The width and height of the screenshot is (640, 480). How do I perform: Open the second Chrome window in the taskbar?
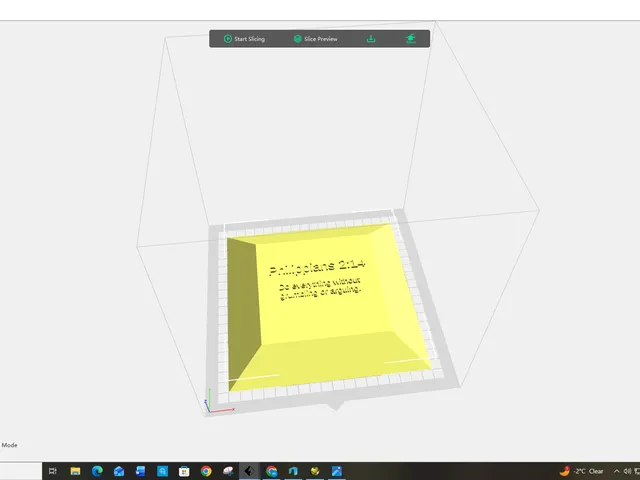[x=271, y=471]
